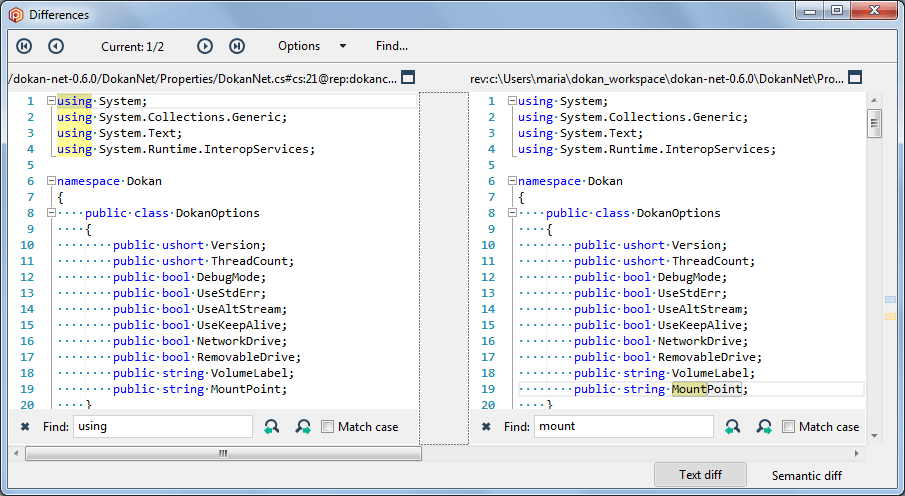The height and width of the screenshot is (496, 905).
Task: Click the right pane vertical scrollbar thumb
Action: 874,124
